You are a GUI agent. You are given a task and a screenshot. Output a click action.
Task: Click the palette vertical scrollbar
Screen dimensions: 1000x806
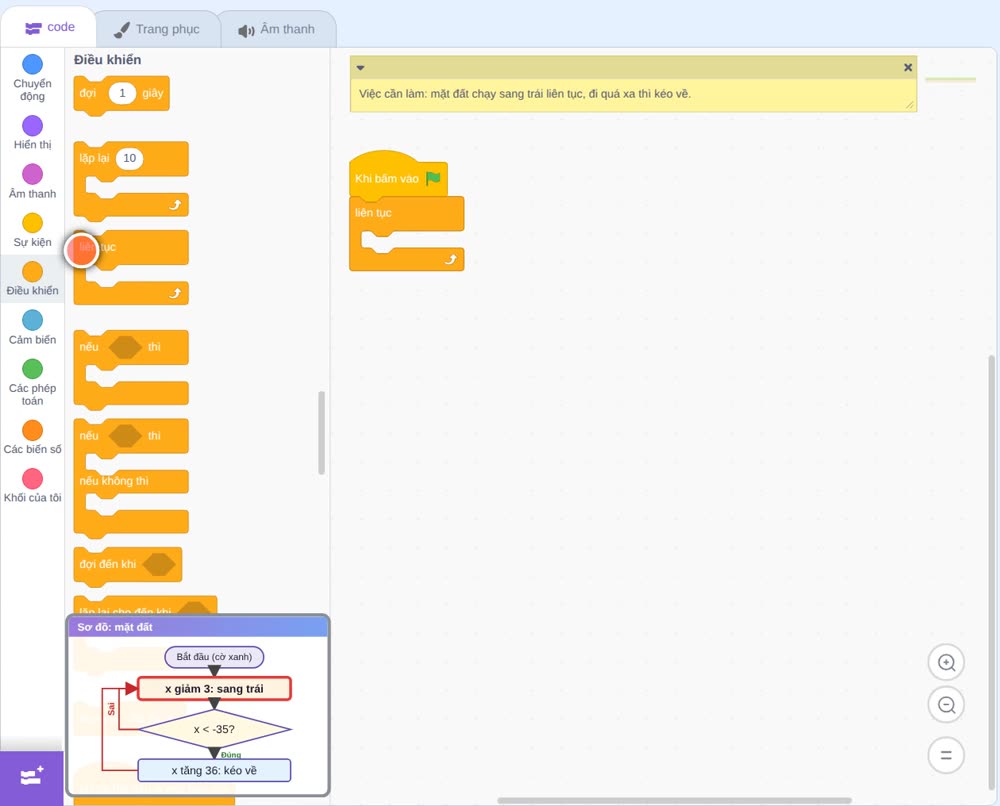(x=321, y=433)
